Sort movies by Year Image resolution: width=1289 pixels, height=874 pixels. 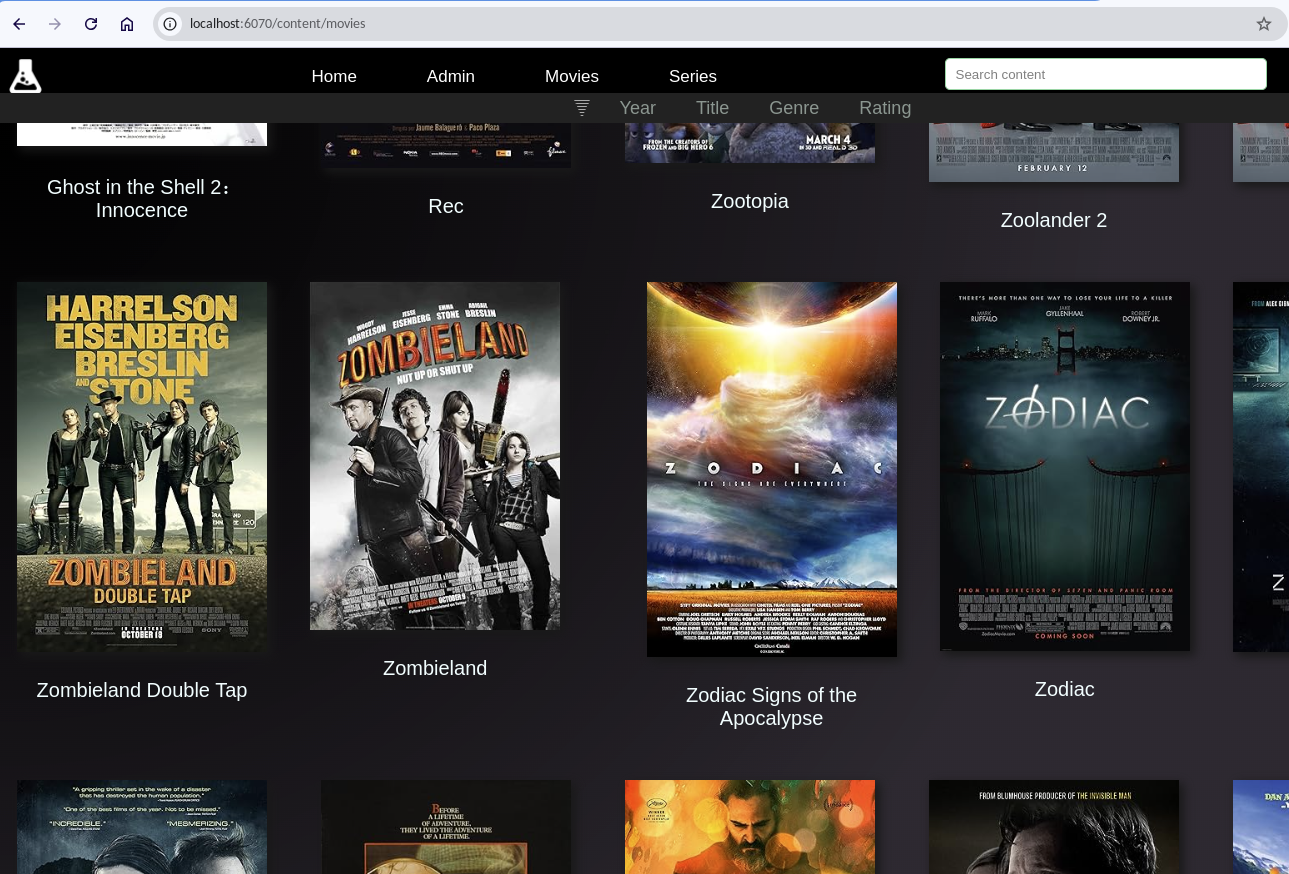(x=637, y=108)
